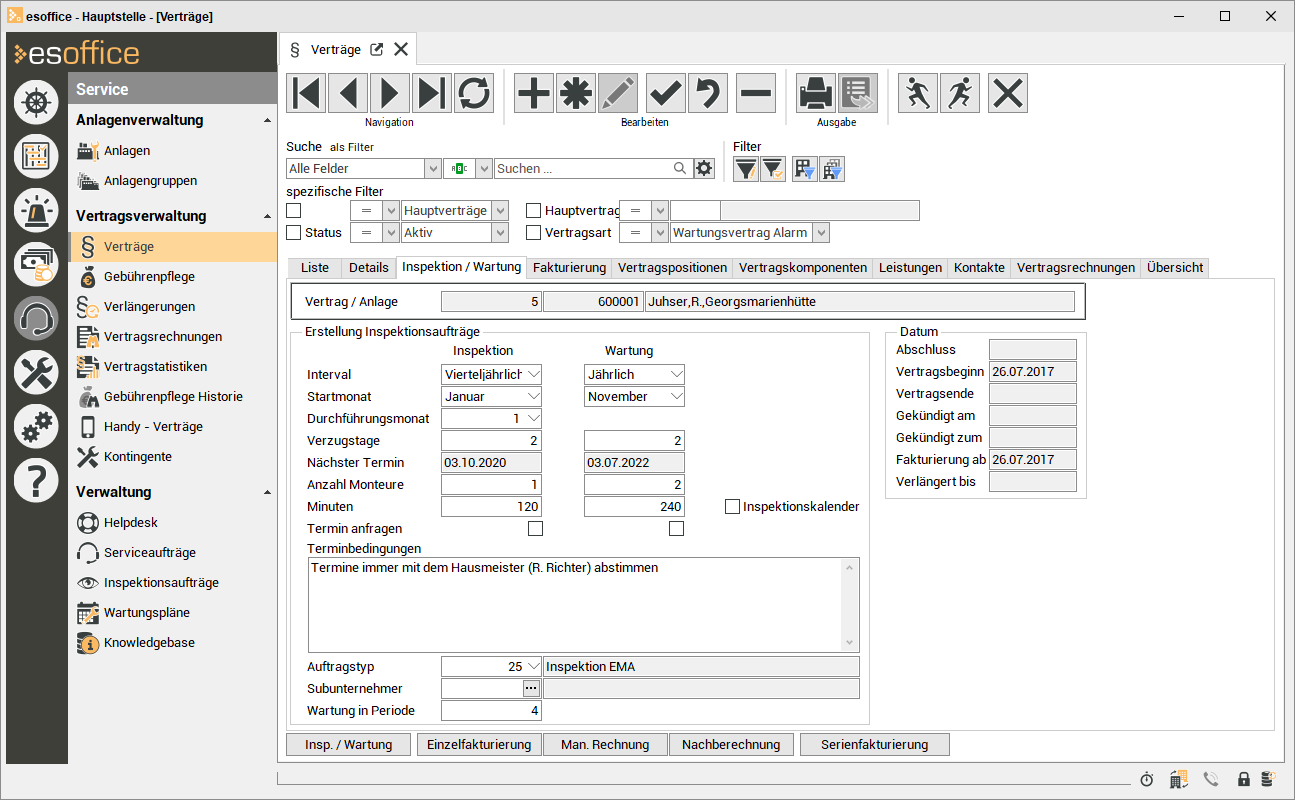This screenshot has height=800, width=1295.
Task: Click the Einzelfakturierung button
Action: pos(479,744)
